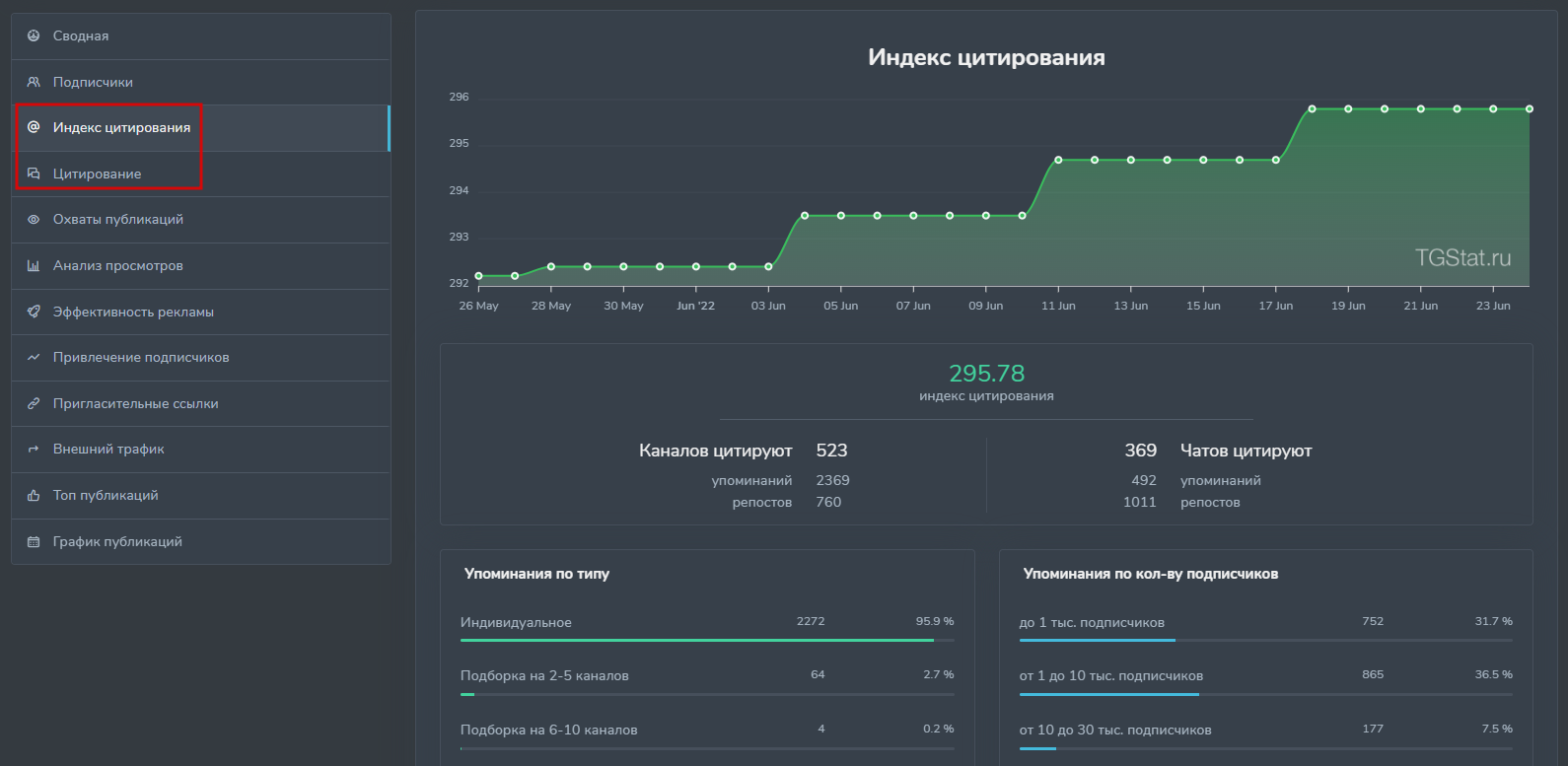
Task: Go to Эффективность рекламы
Action: click(x=201, y=313)
